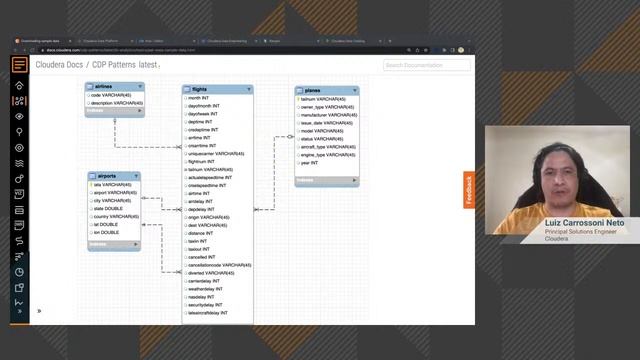This screenshot has height=360, width=640.
Task: Click 'origin VARCHAR(45)' in flights table
Action: pyautogui.click(x=209, y=218)
